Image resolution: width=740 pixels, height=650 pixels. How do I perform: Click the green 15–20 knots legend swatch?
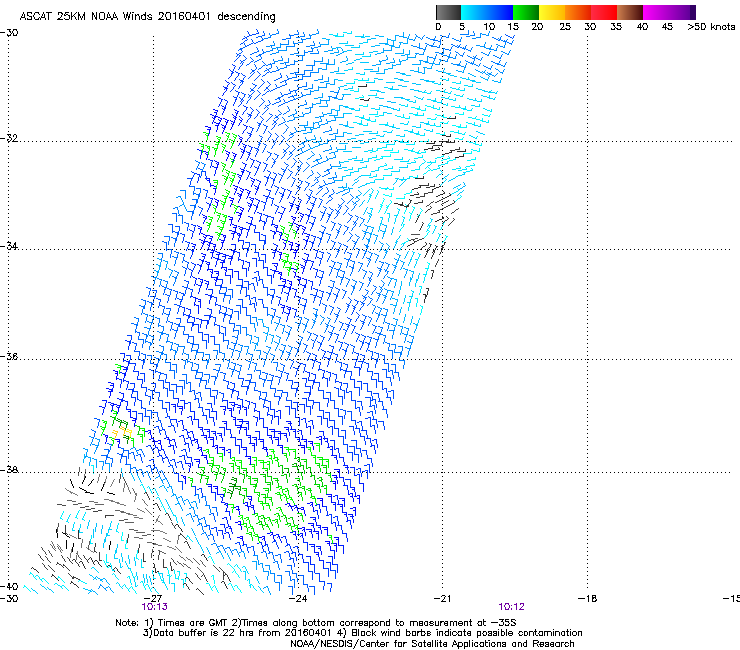click(x=526, y=12)
